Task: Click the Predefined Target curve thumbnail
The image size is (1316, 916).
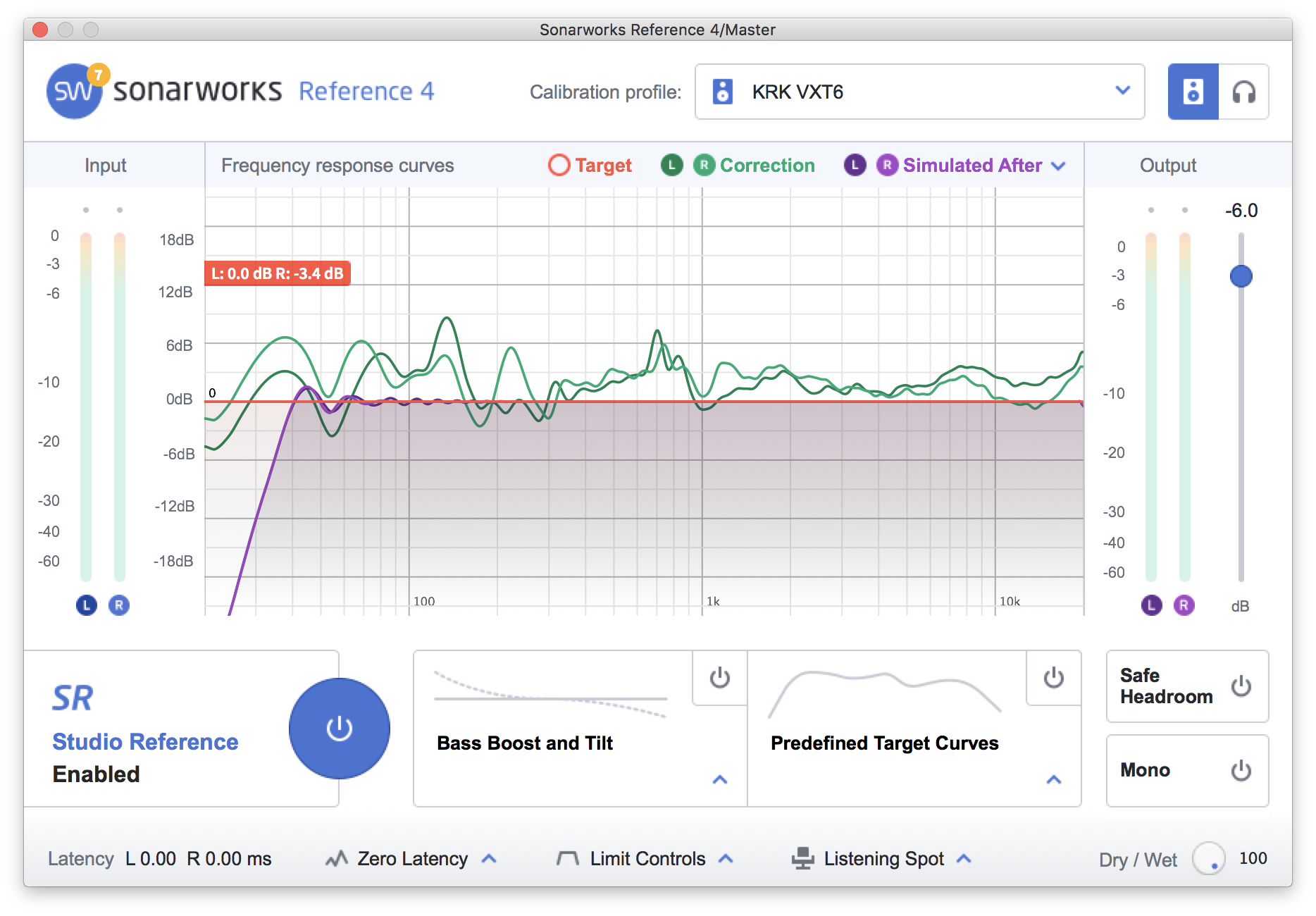Action: (x=884, y=694)
